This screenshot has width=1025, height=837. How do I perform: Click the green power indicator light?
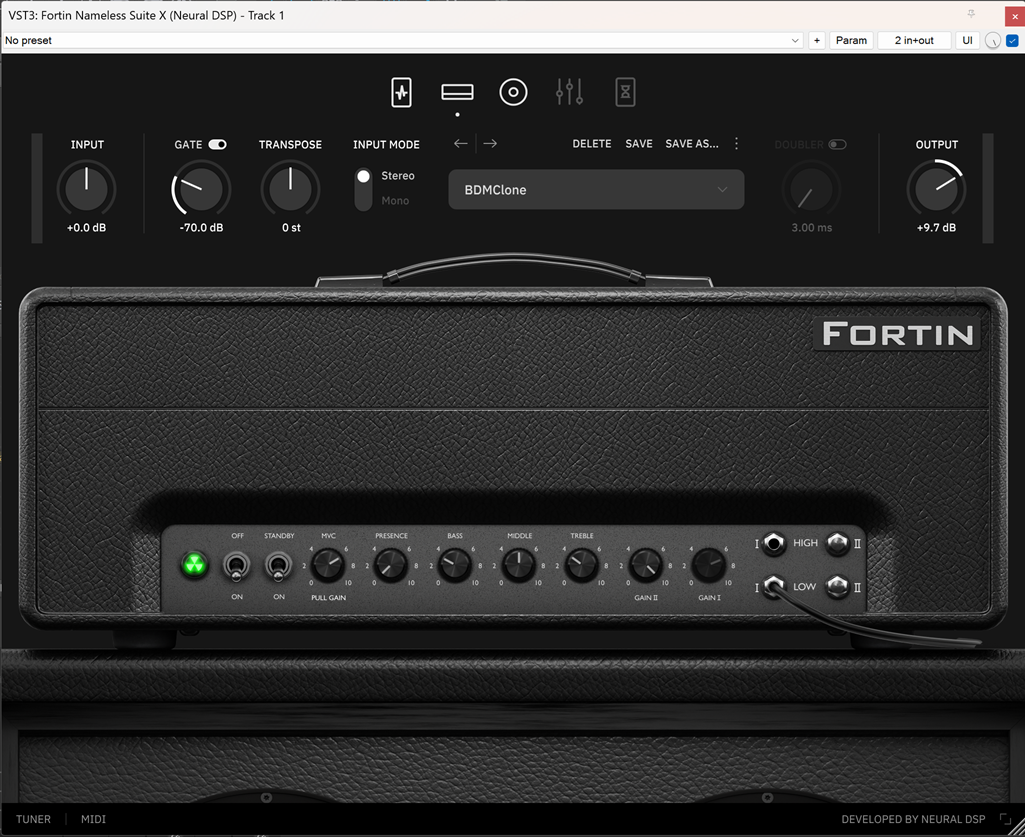pos(194,564)
